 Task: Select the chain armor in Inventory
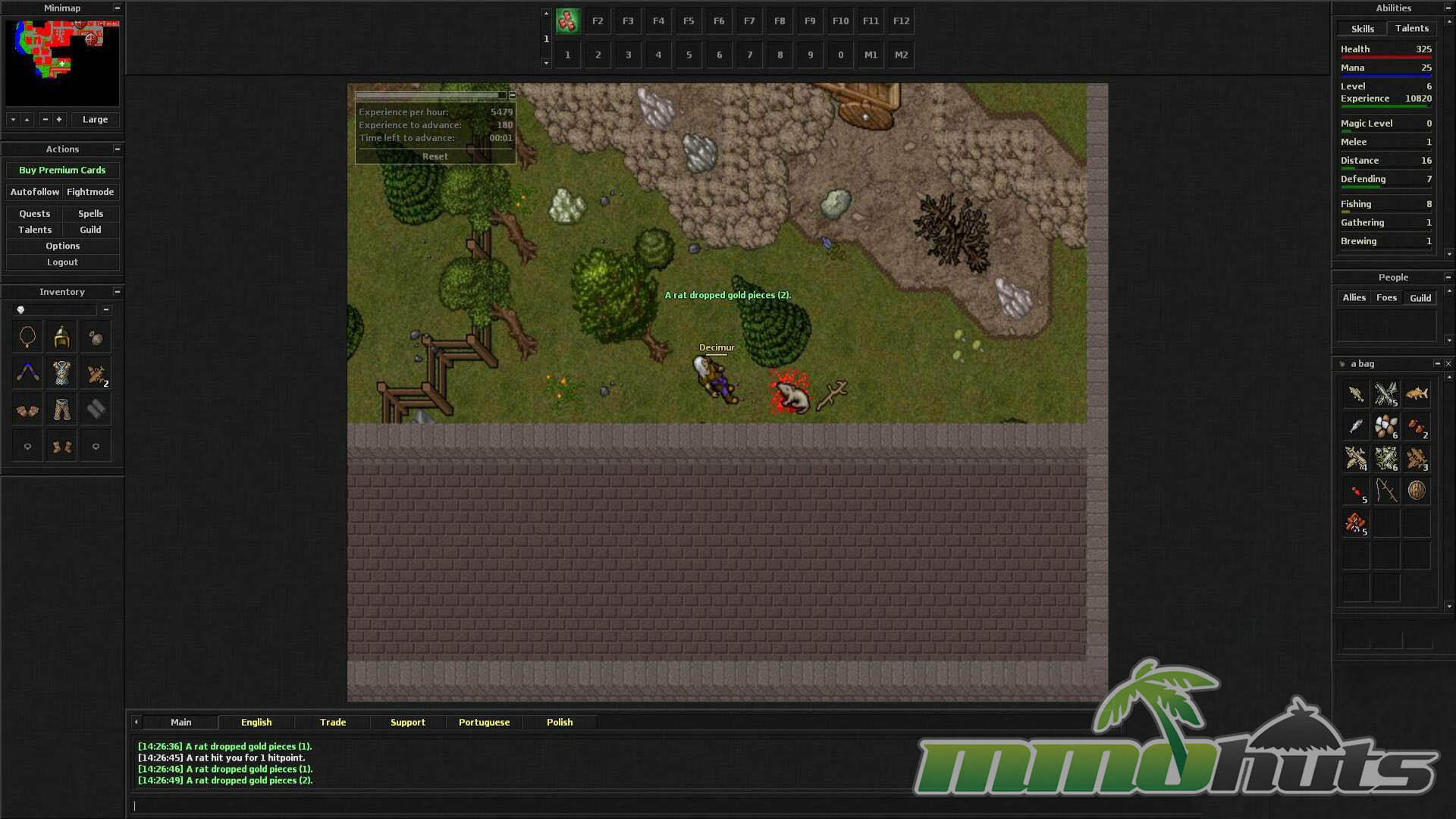tap(61, 373)
